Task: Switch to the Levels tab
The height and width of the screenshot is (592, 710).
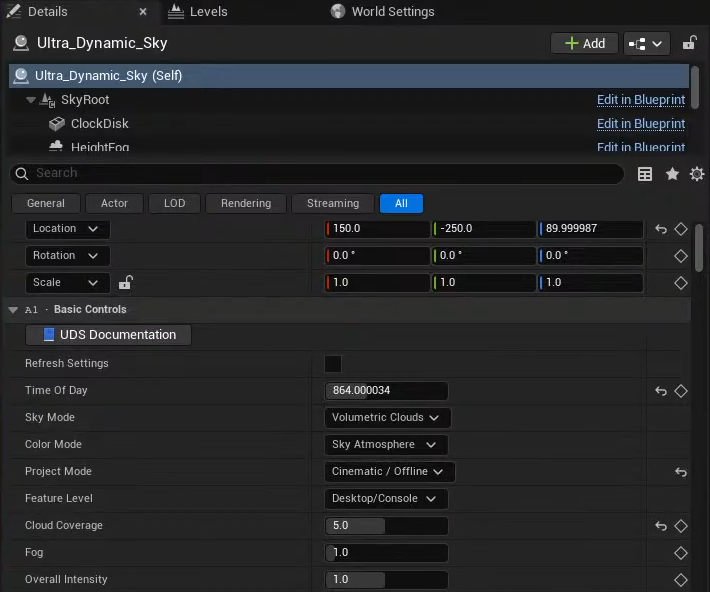Action: click(198, 12)
